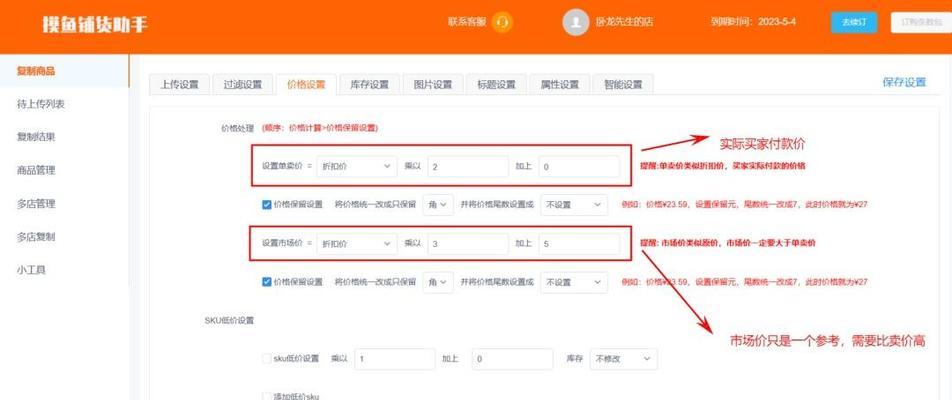The width and height of the screenshot is (952, 400).
Task: Click 市场价 加上 field containing 5
Action: pyautogui.click(x=579, y=243)
